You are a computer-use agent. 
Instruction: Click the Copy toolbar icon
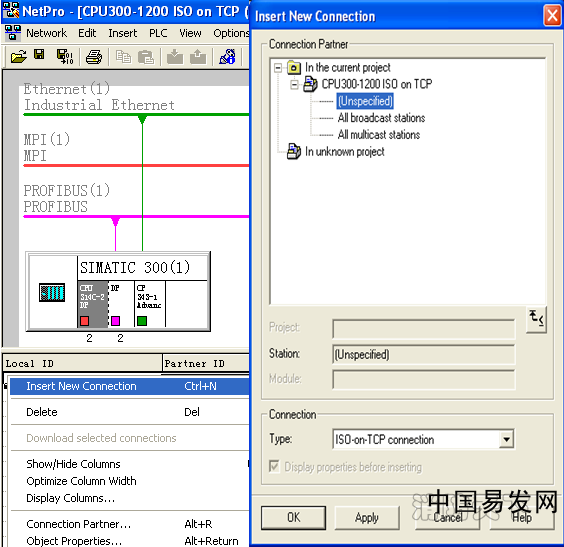pyautogui.click(x=123, y=57)
